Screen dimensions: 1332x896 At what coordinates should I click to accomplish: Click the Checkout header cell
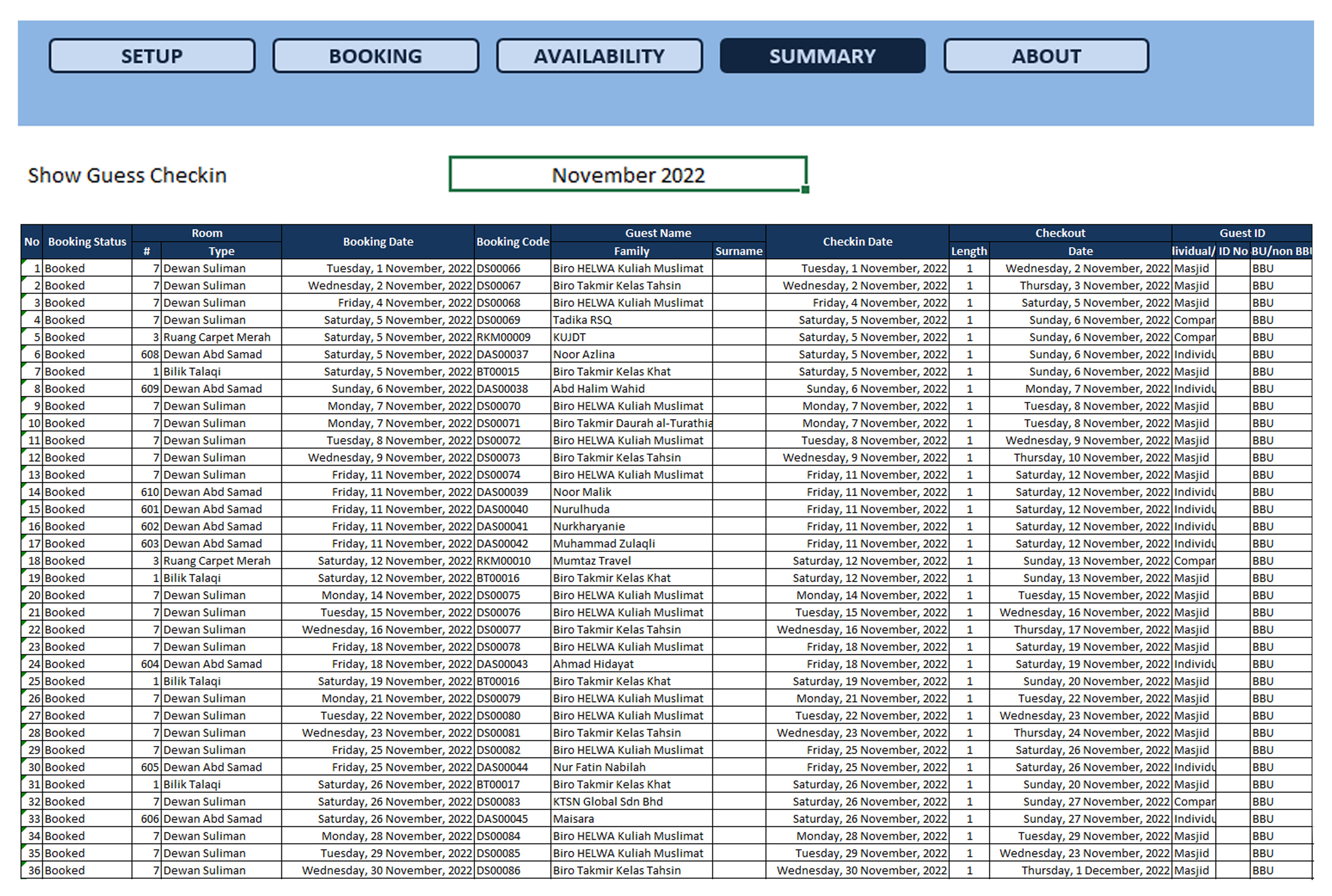(1060, 233)
